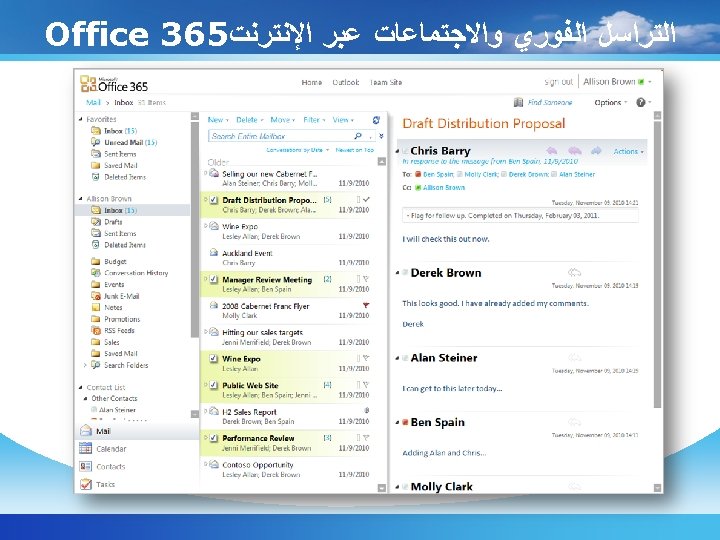Open the Delete dropdown menu
This screenshot has height=540, width=720.
point(250,120)
